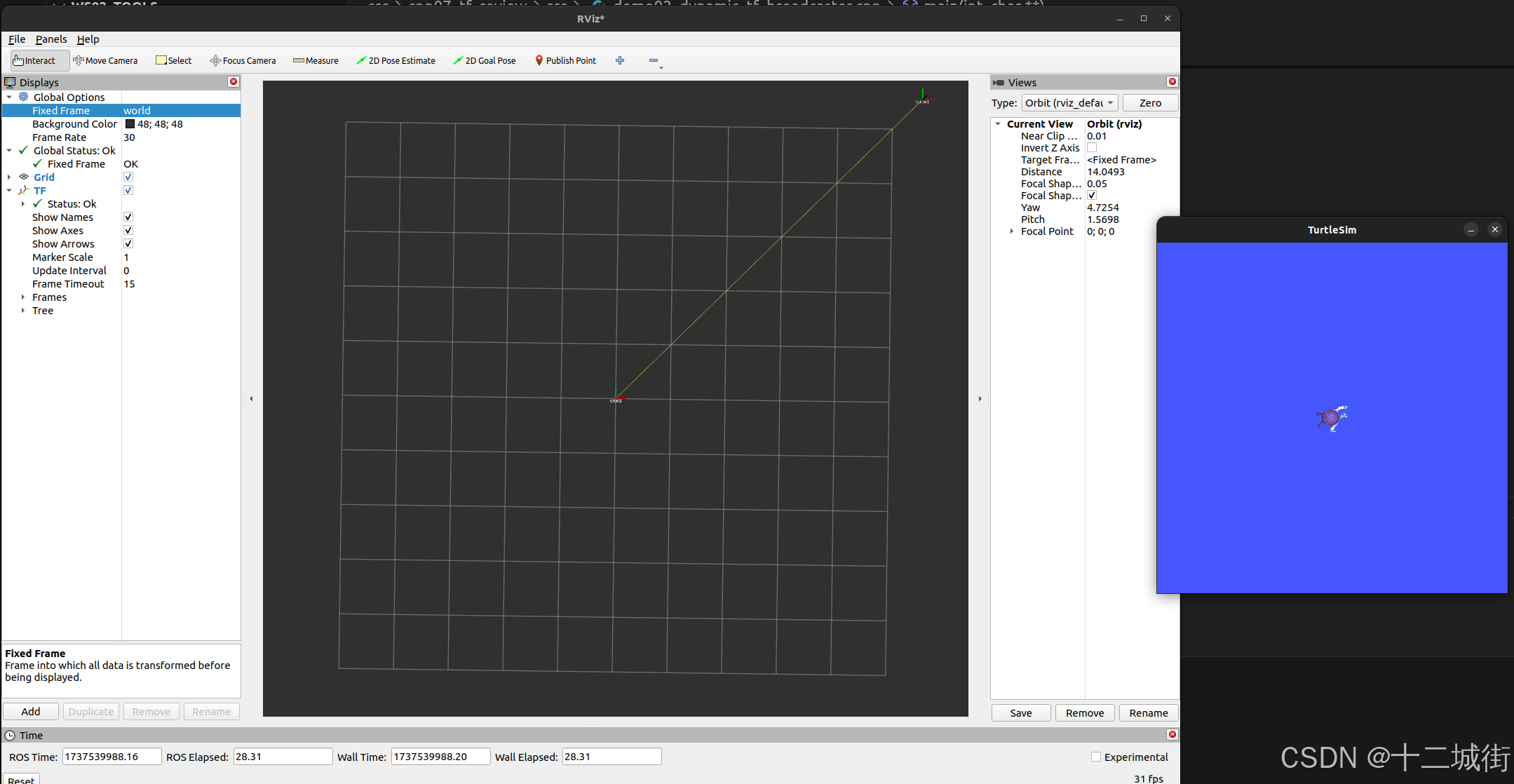The height and width of the screenshot is (784, 1514).
Task: Close the Displays panel
Action: point(234,82)
